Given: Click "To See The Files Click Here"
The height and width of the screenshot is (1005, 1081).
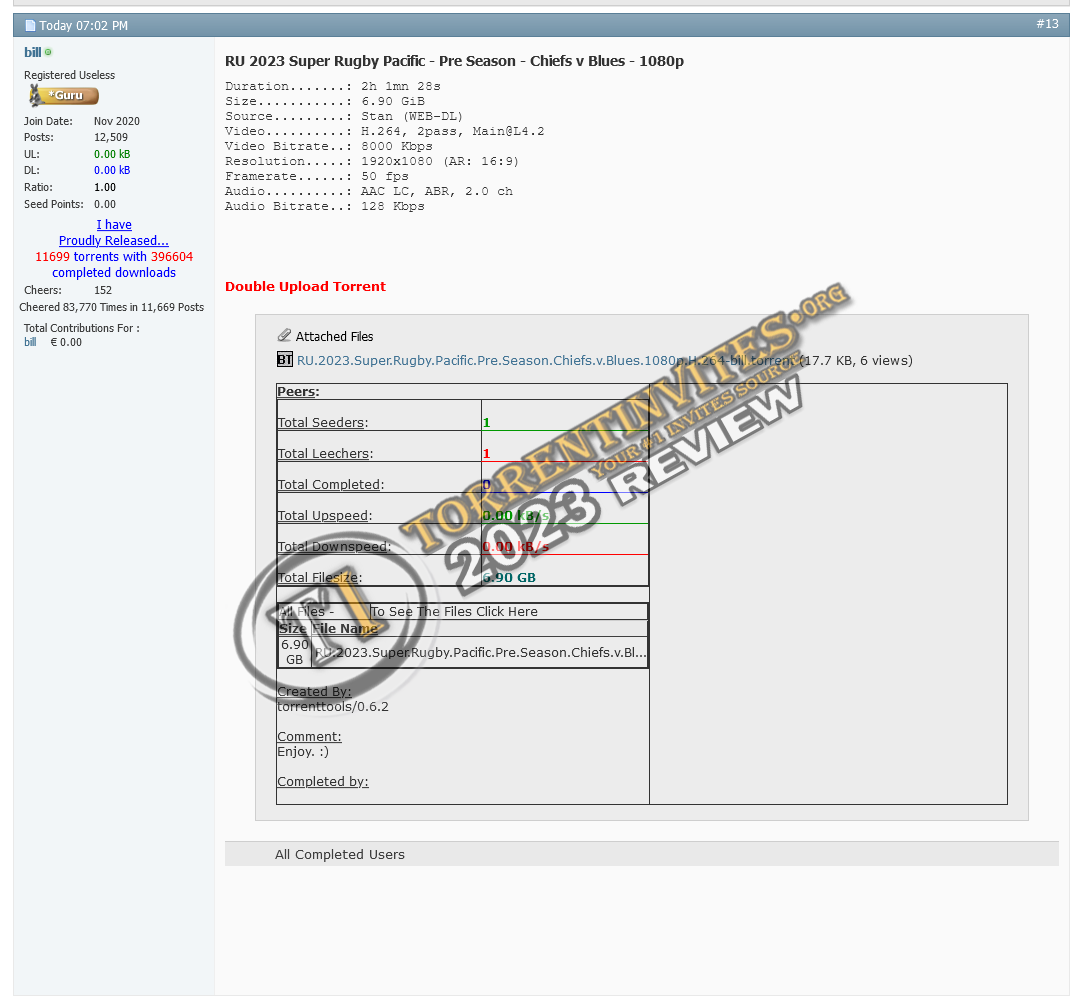Looking at the screenshot, I should coord(454,612).
